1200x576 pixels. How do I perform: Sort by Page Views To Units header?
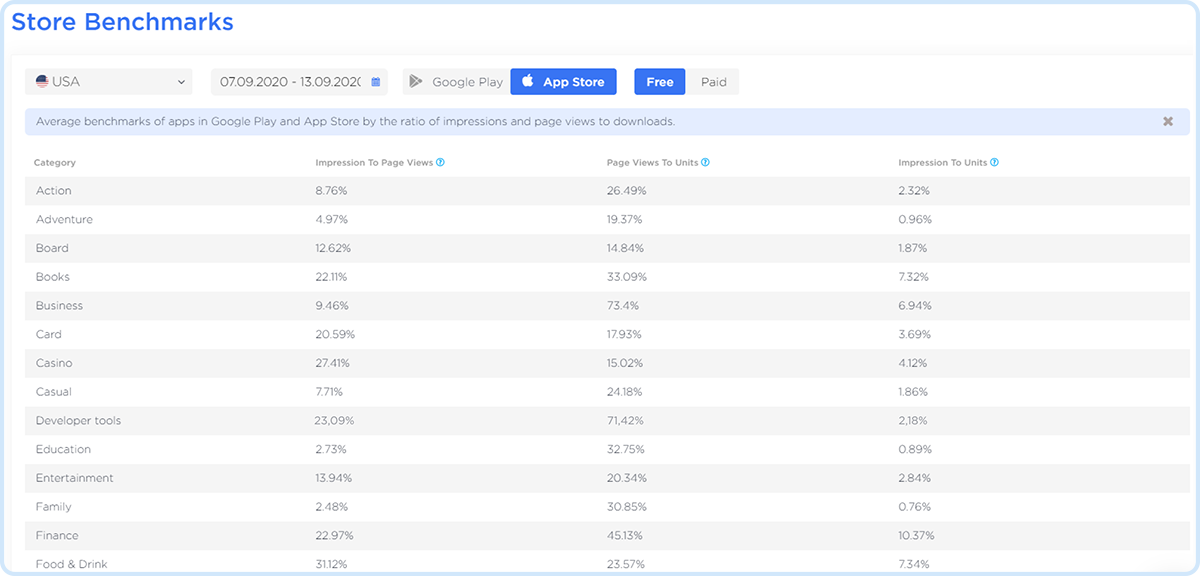point(652,162)
